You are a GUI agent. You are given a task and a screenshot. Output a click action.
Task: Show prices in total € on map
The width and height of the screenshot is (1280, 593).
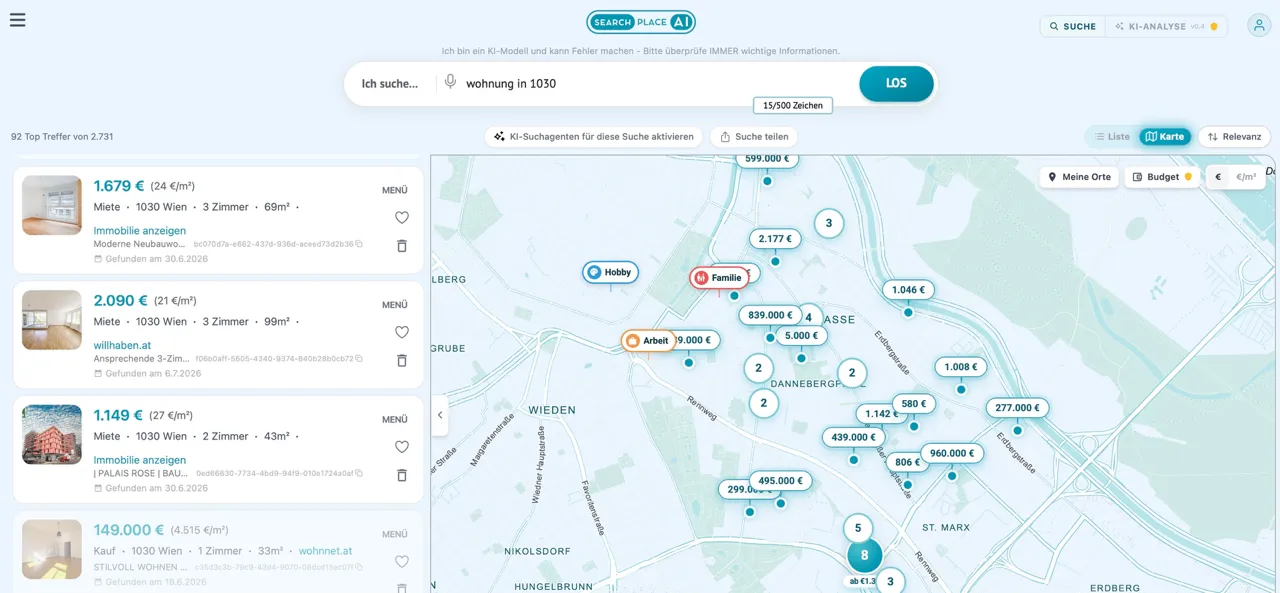click(x=1218, y=177)
